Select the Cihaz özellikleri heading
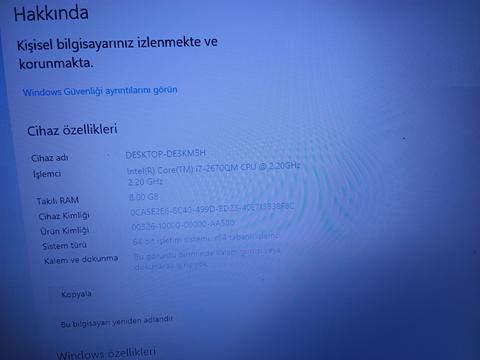The width and height of the screenshot is (480, 360). click(72, 130)
